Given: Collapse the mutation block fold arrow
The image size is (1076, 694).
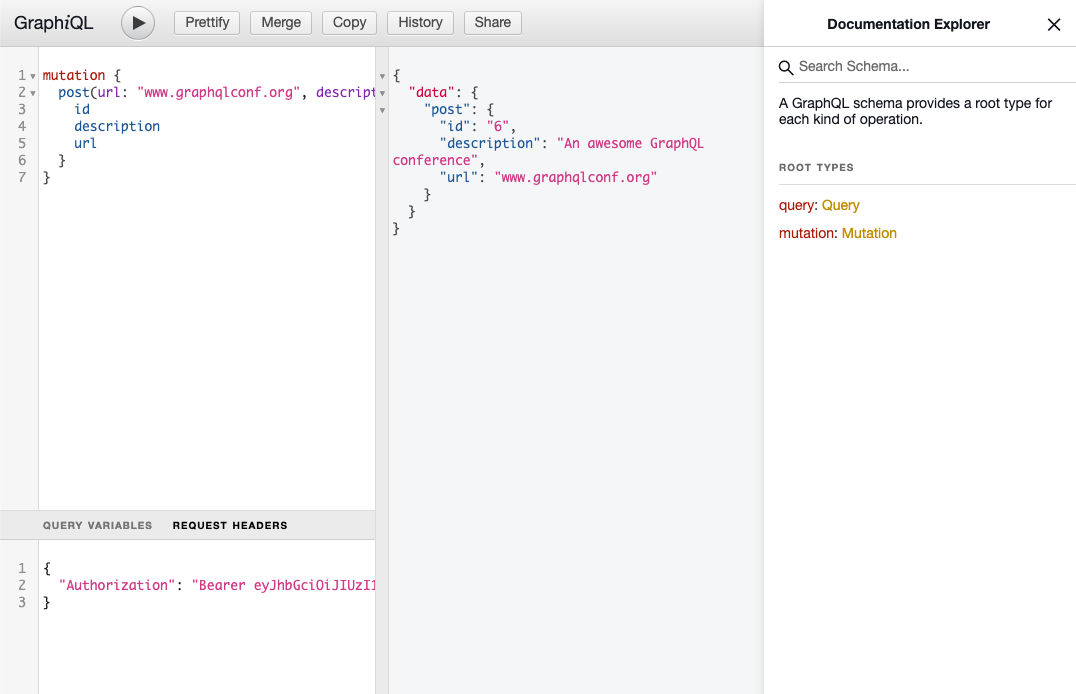Looking at the screenshot, I should point(33,76).
